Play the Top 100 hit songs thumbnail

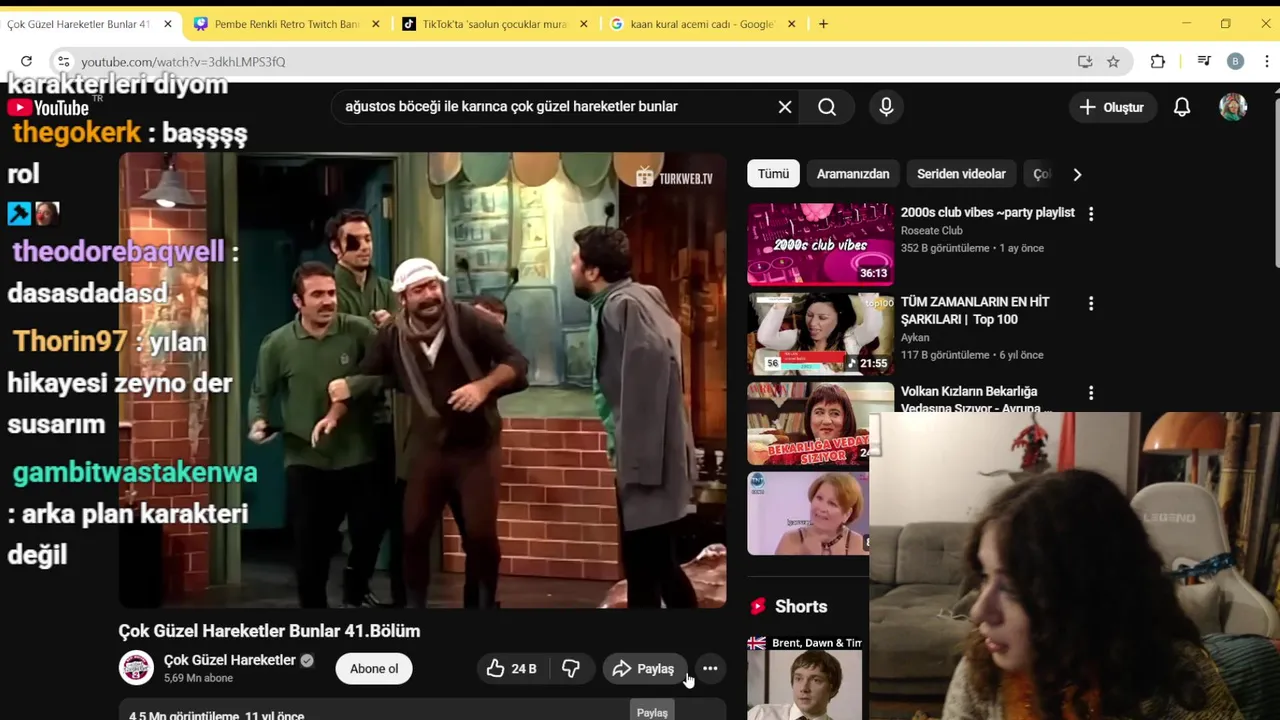821,334
